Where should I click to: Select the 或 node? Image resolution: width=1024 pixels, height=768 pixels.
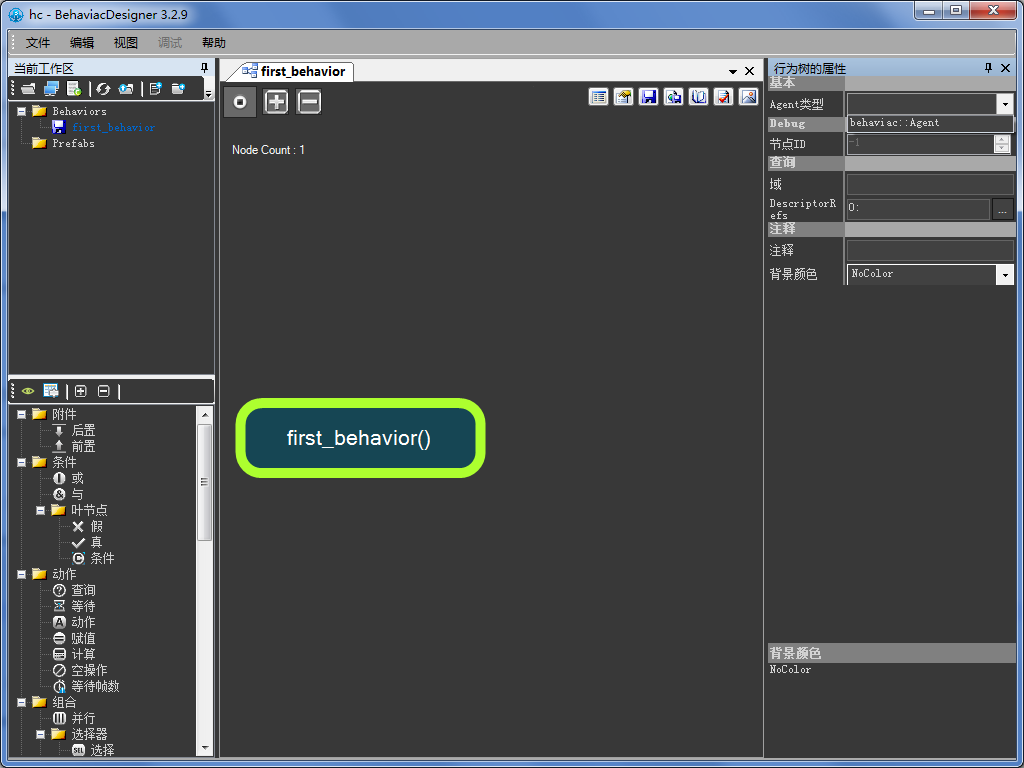pyautogui.click(x=77, y=478)
